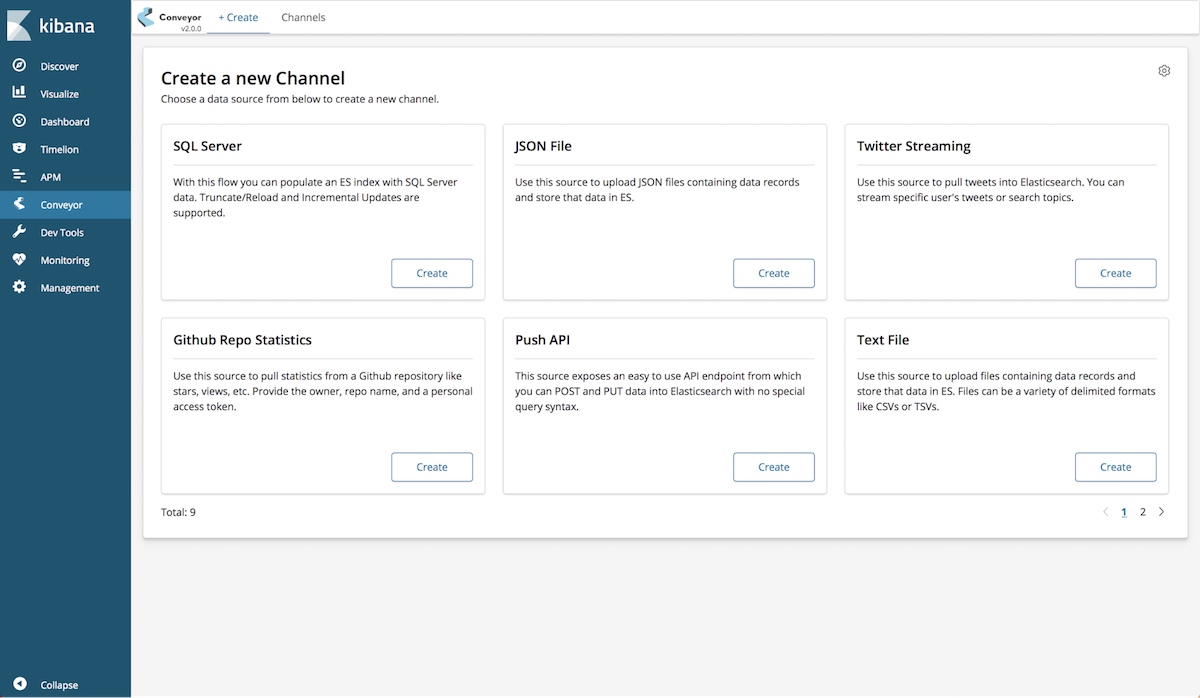Switch to the Channels tab
1200x698 pixels.
coord(303,17)
